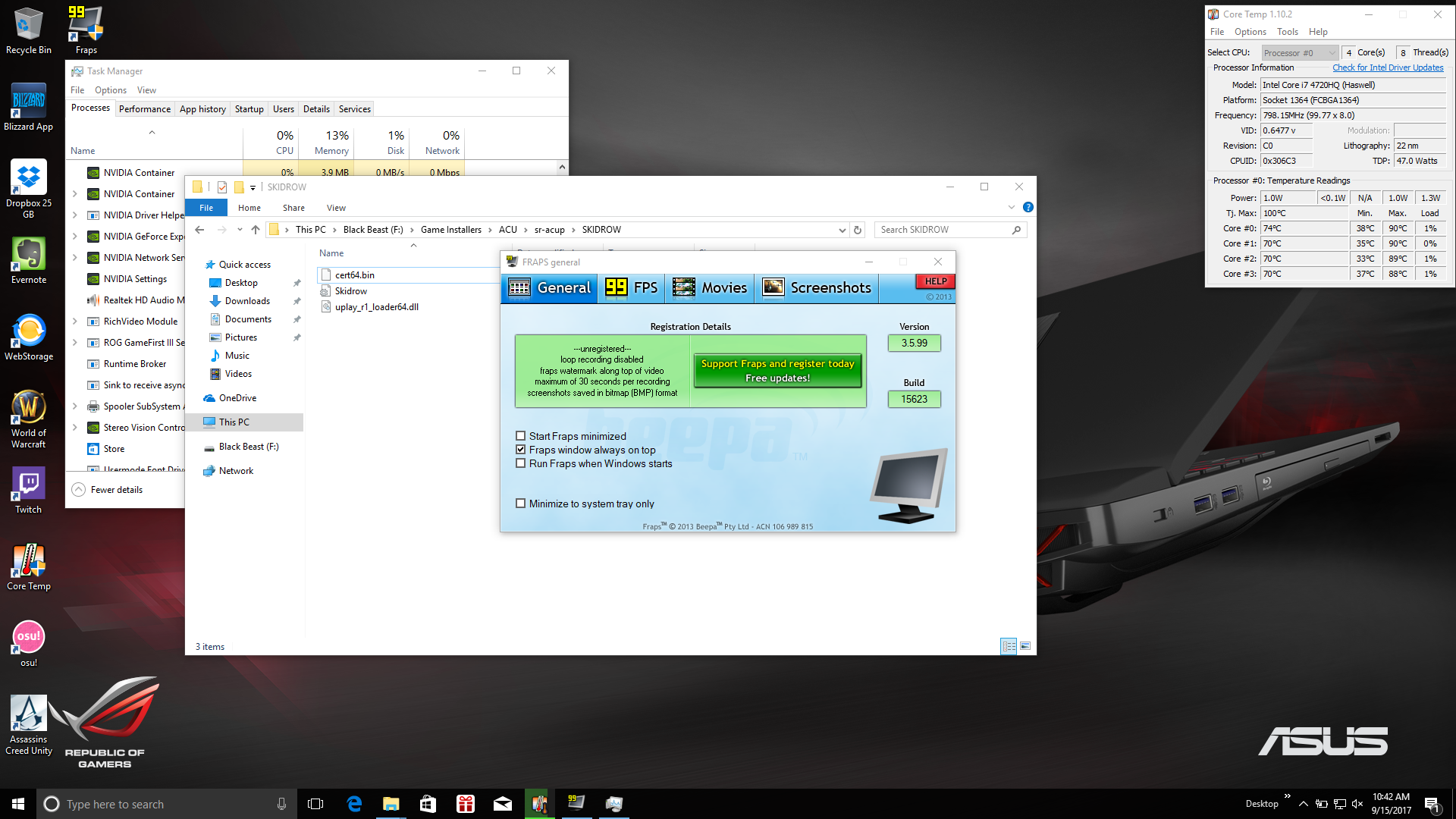Launch Evernote desktop shortcut
The image size is (1456, 819).
pos(29,260)
